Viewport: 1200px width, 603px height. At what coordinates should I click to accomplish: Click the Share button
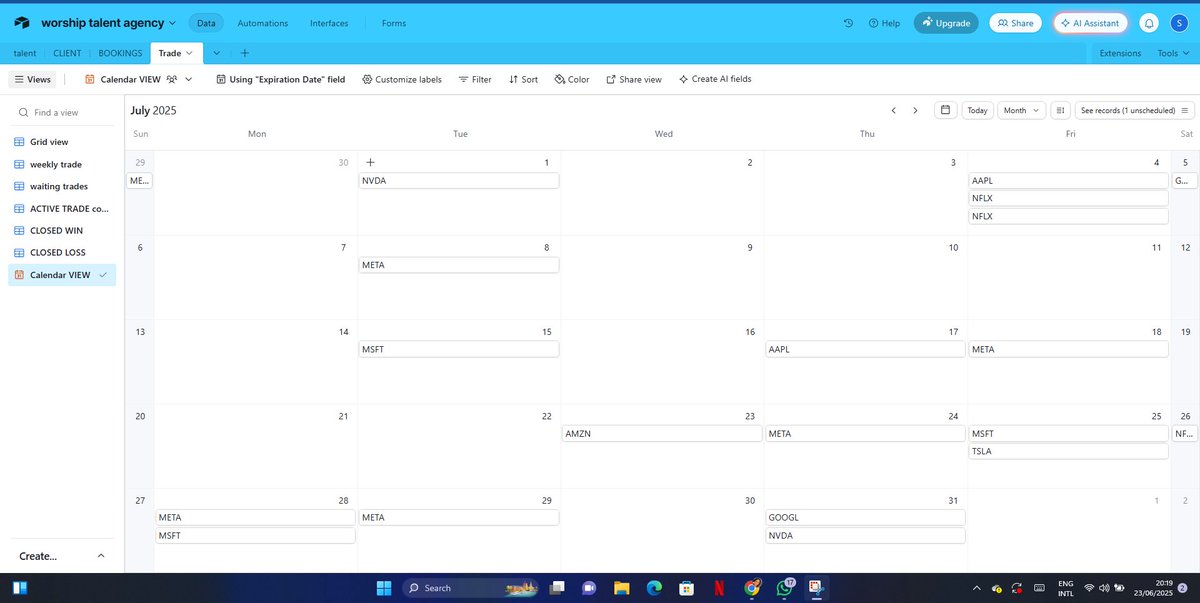coord(1015,23)
